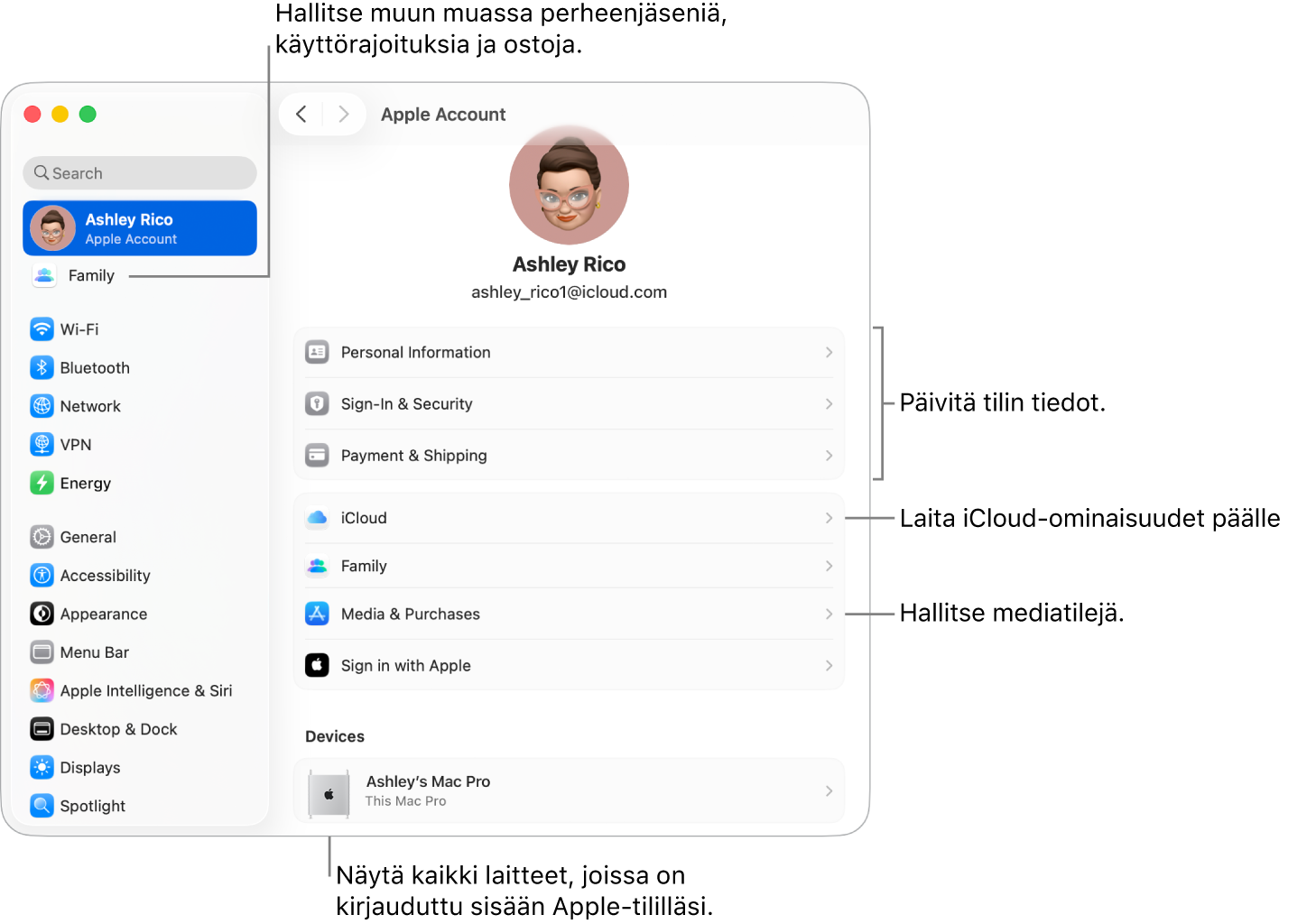The width and height of the screenshot is (1316, 924).
Task: Expand Sign-In & Security row chevron
Action: 829,403
